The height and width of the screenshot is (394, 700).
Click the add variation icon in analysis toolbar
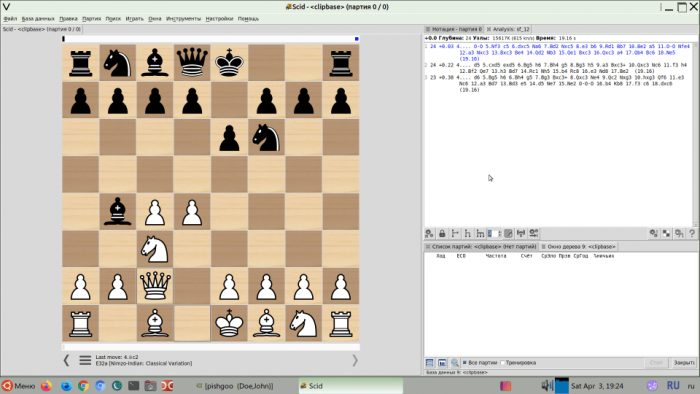(x=467, y=233)
